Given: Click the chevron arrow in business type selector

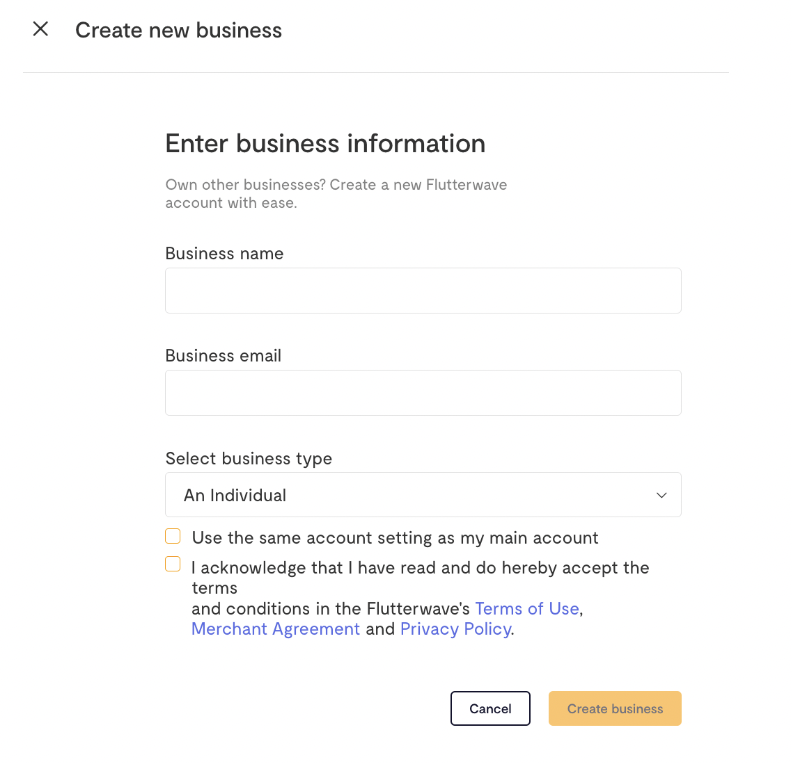Looking at the screenshot, I should pyautogui.click(x=661, y=495).
